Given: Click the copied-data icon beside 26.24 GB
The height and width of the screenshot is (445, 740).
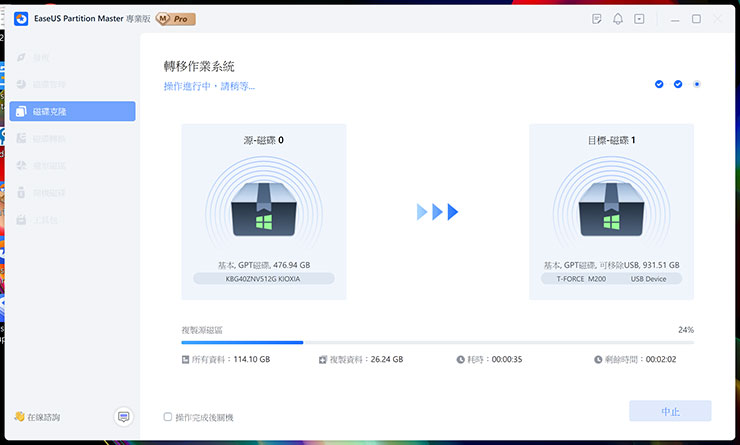Looking at the screenshot, I should (x=323, y=360).
